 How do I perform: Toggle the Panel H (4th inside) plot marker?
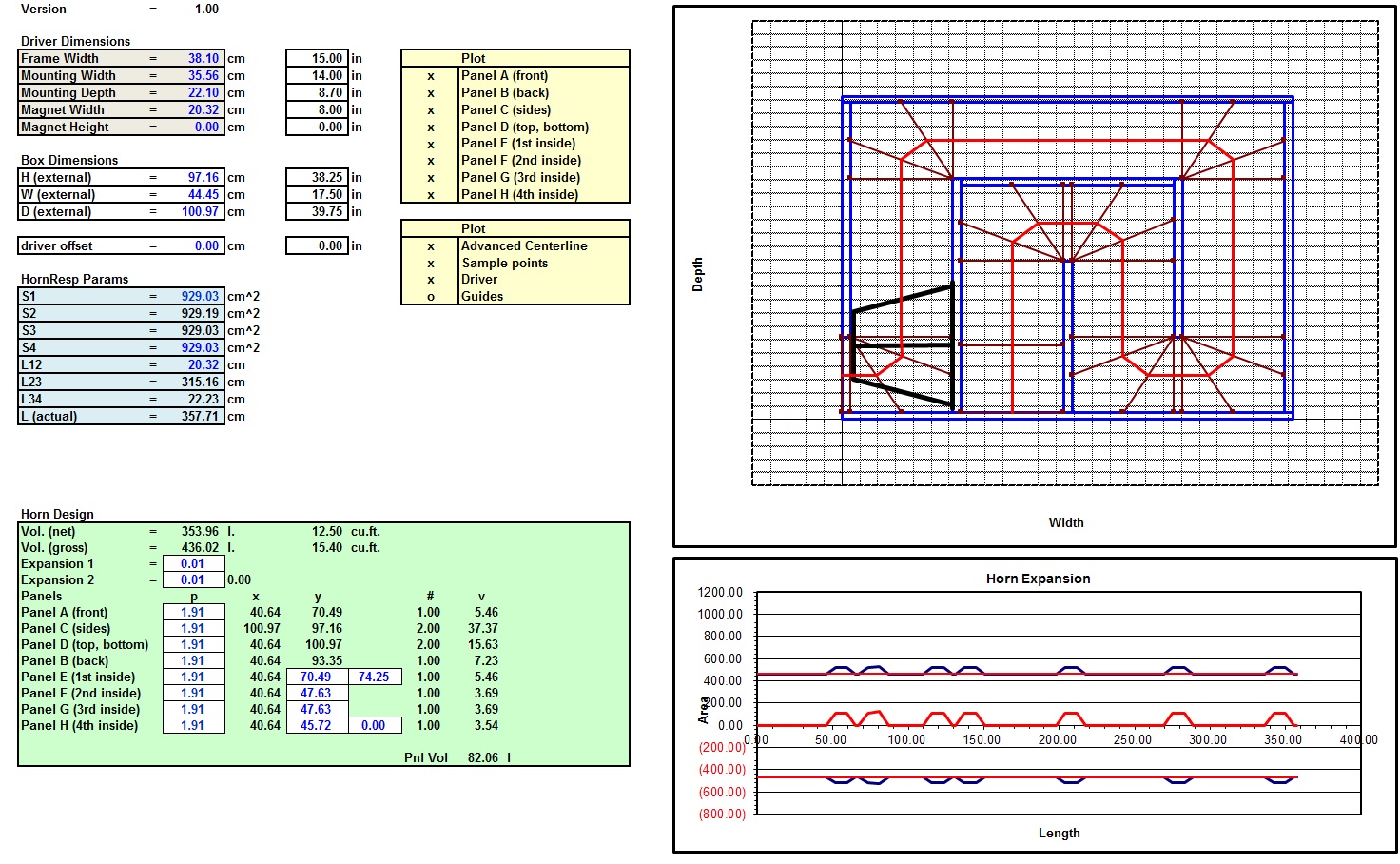coord(430,195)
